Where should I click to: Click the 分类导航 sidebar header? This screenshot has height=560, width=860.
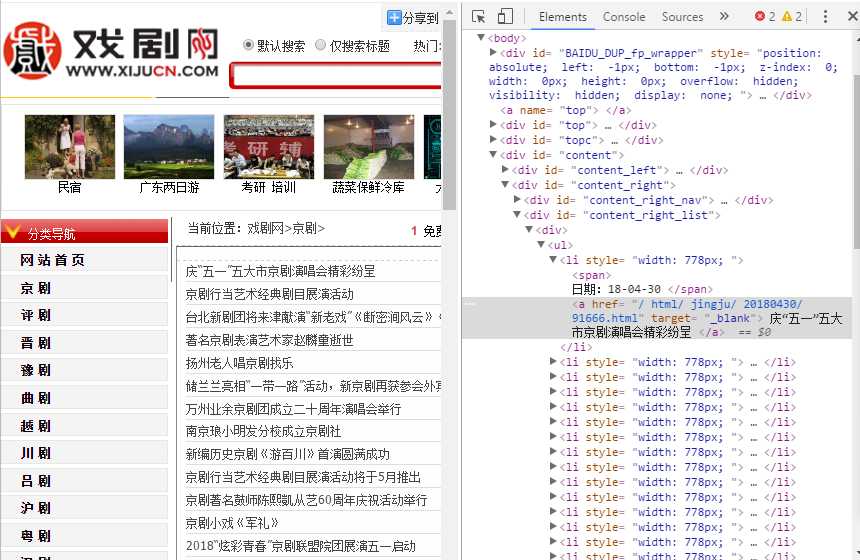[84, 231]
